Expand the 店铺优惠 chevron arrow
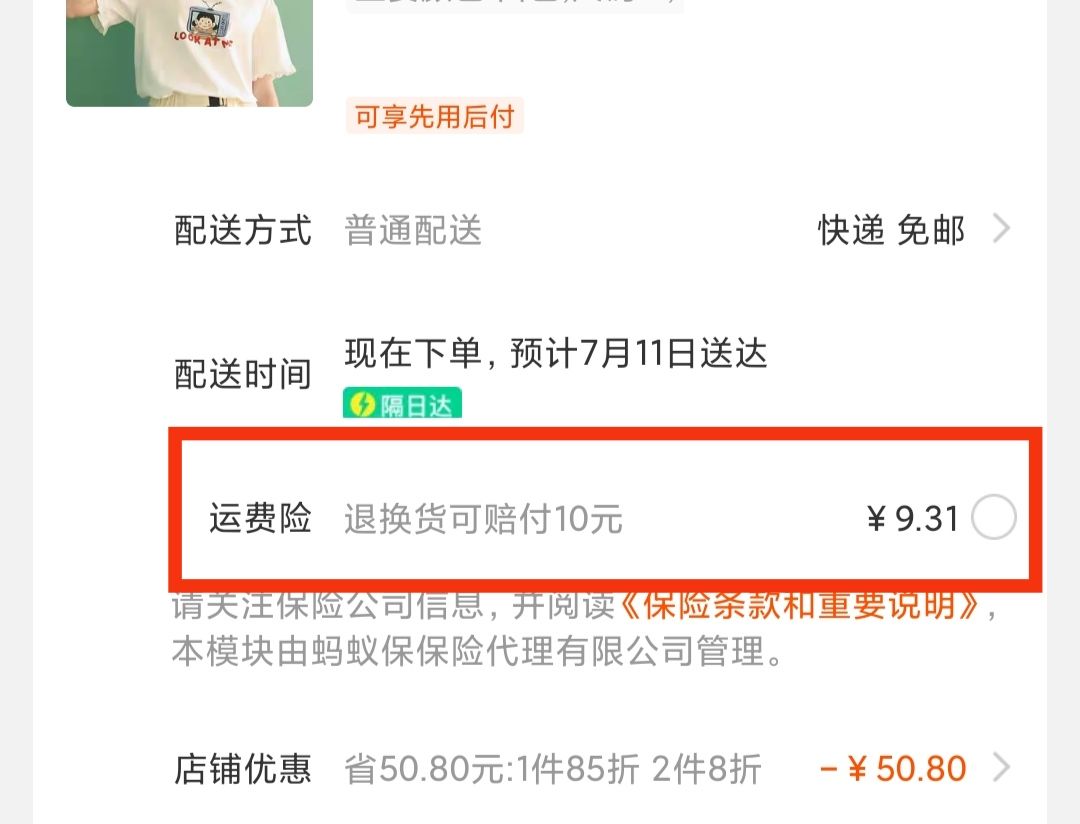The height and width of the screenshot is (824, 1080). tap(1001, 768)
